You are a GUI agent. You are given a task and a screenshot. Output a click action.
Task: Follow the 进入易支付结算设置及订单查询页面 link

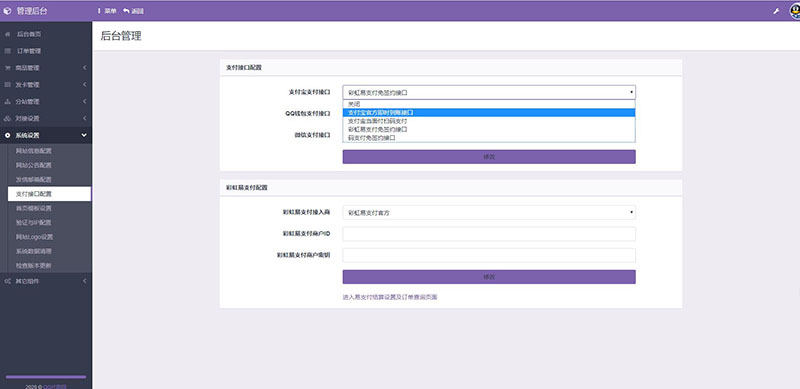[390, 297]
